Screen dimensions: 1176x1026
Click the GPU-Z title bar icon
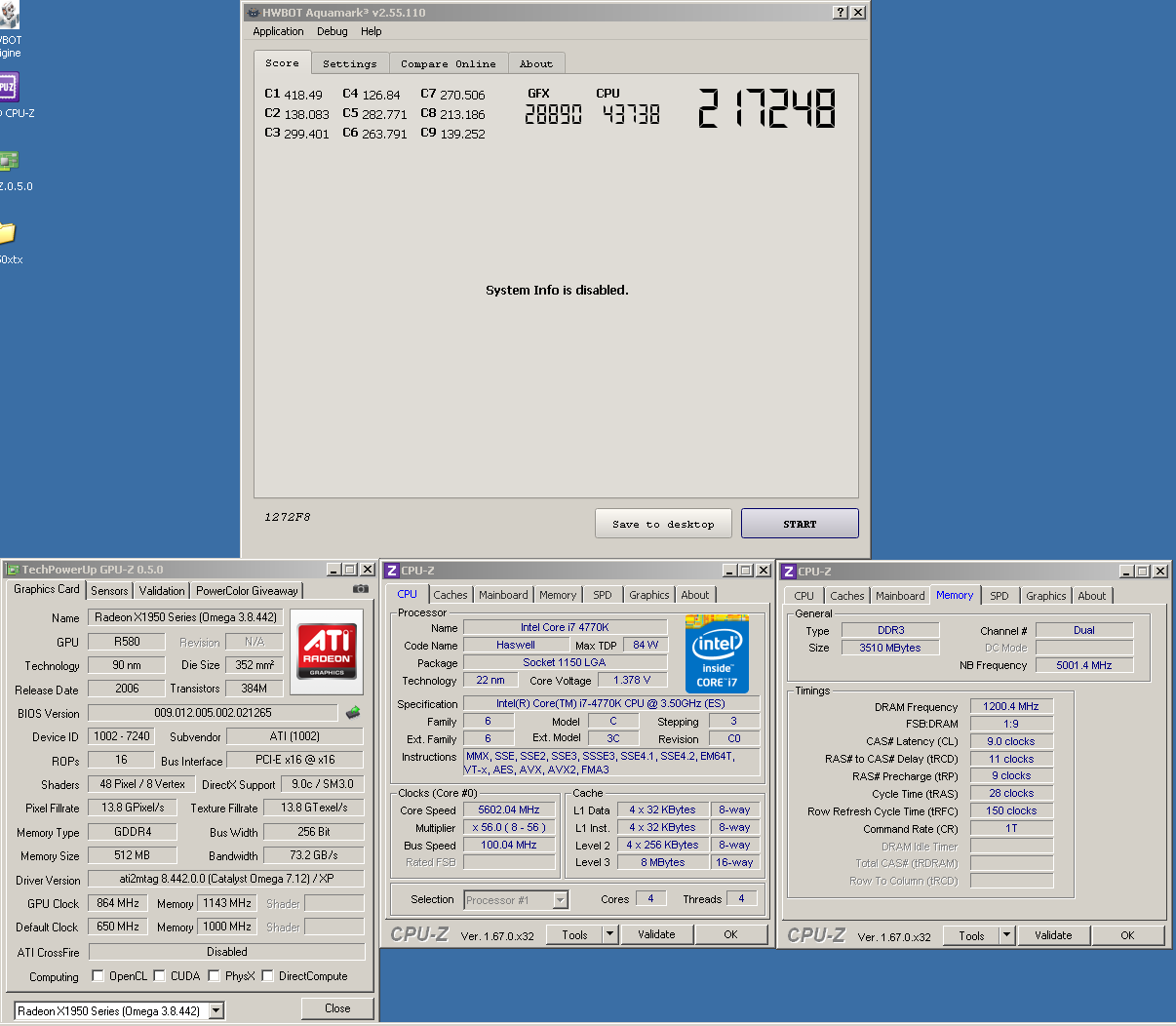click(x=13, y=570)
